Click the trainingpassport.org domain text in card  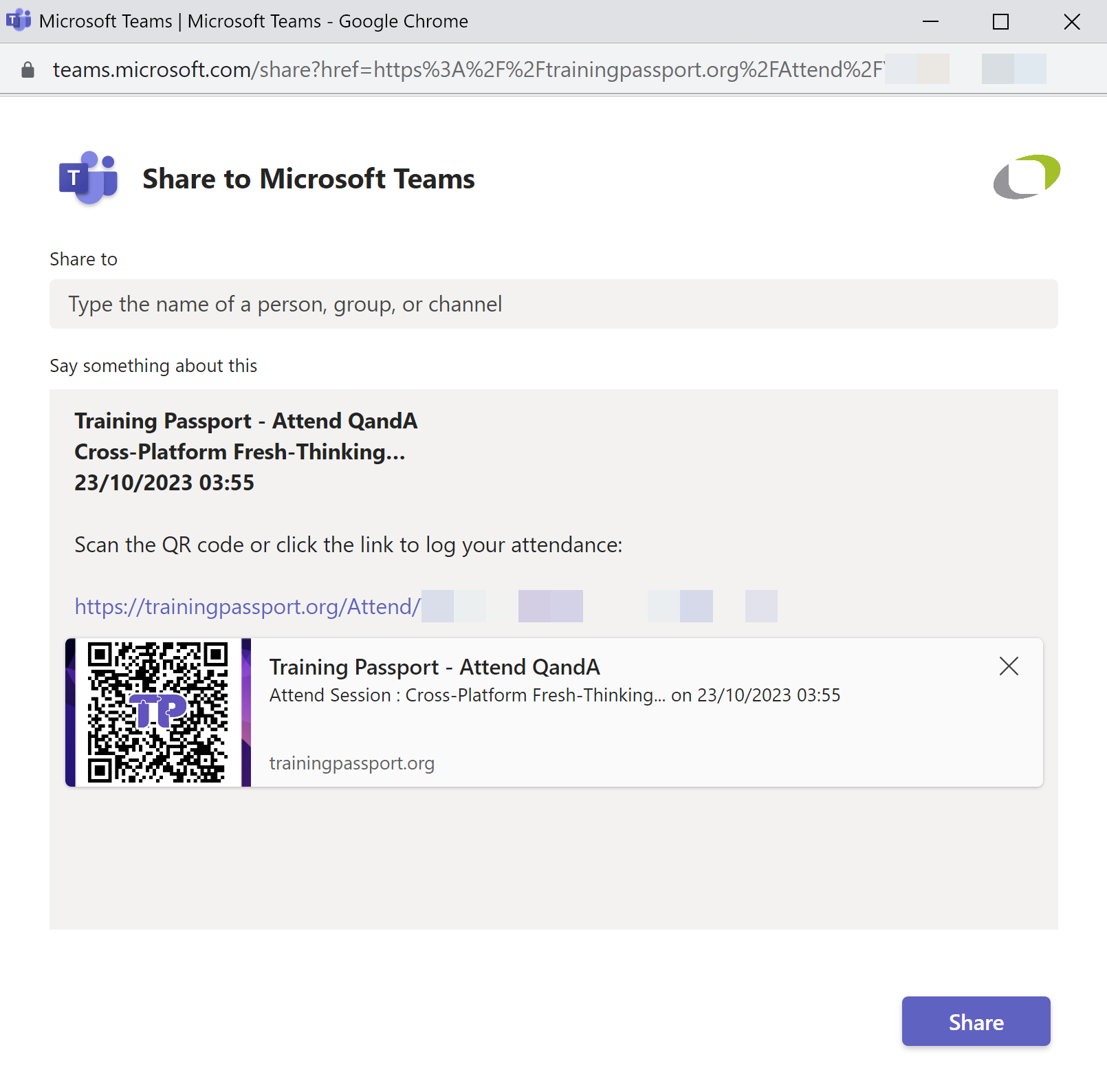(x=352, y=763)
